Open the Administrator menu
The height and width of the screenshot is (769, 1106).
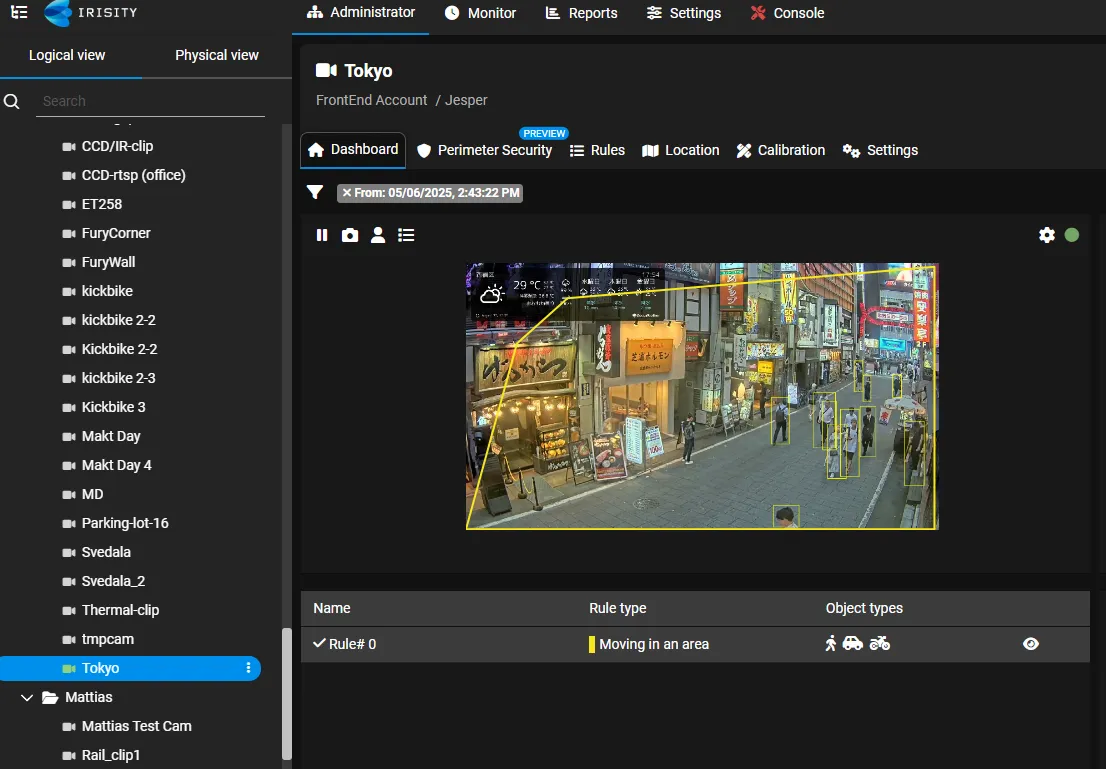point(360,13)
